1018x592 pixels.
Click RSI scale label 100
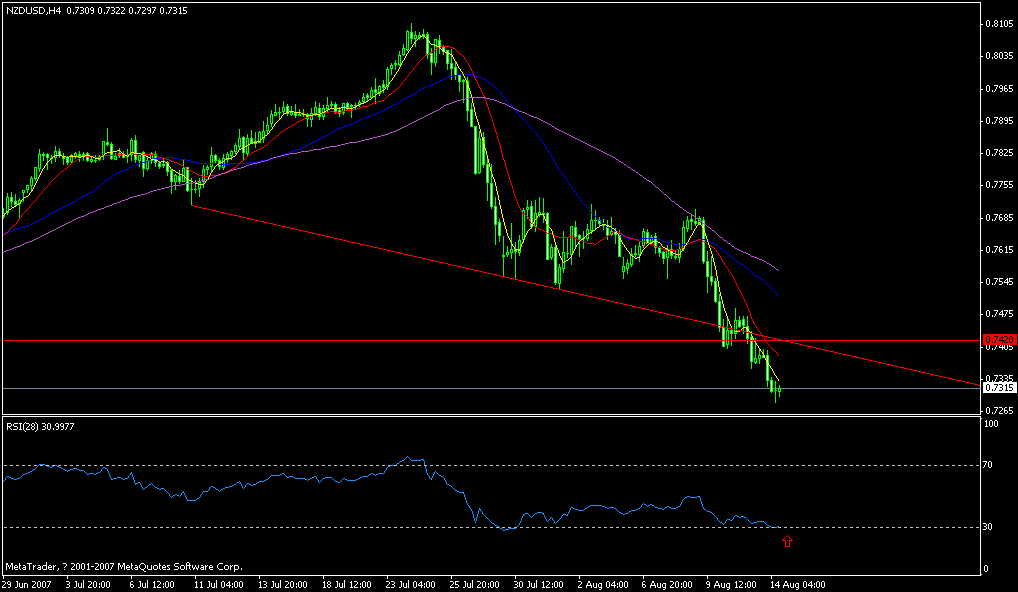pos(991,424)
